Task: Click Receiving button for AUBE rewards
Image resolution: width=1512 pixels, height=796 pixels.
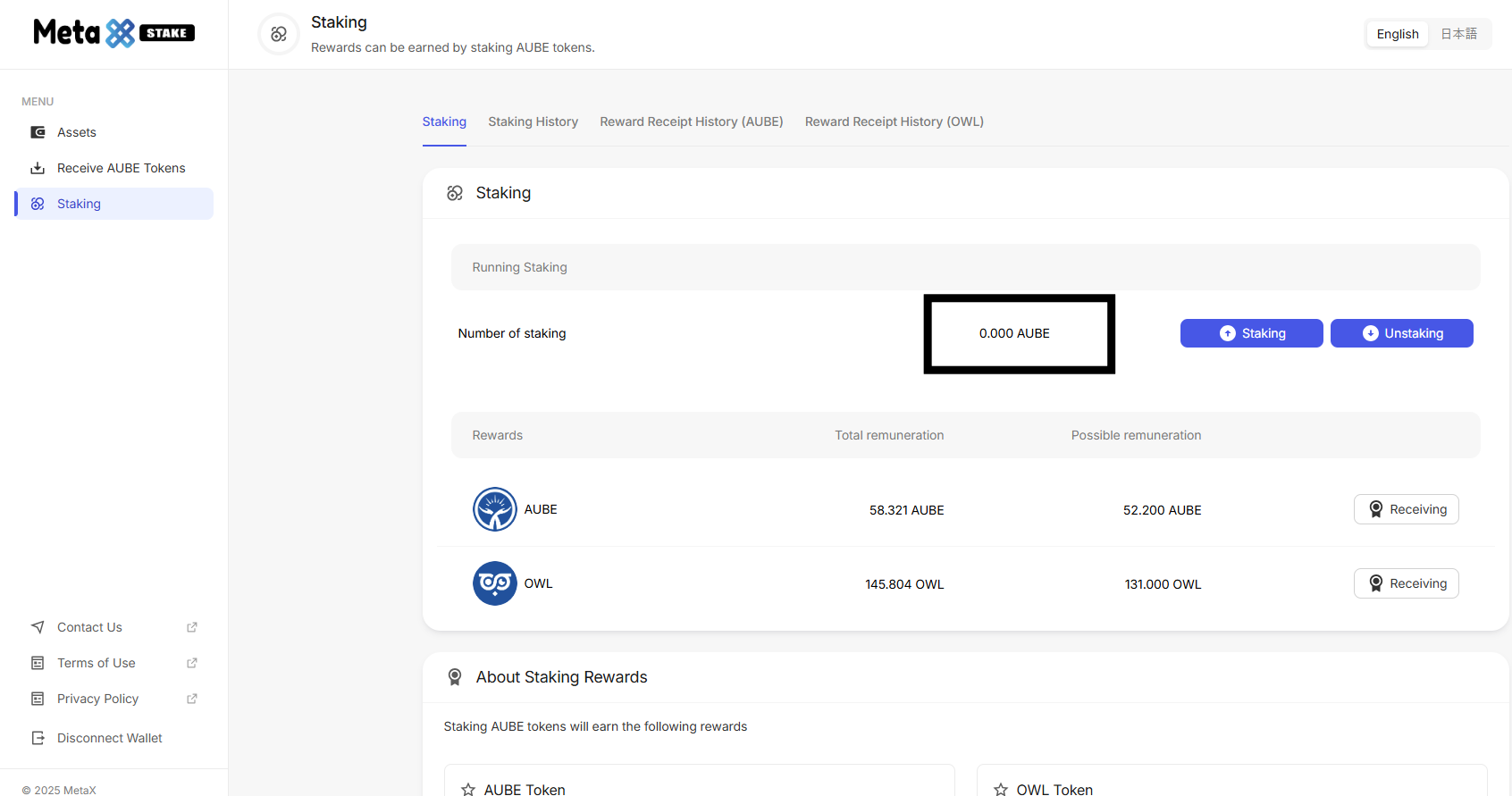Action: [1406, 509]
